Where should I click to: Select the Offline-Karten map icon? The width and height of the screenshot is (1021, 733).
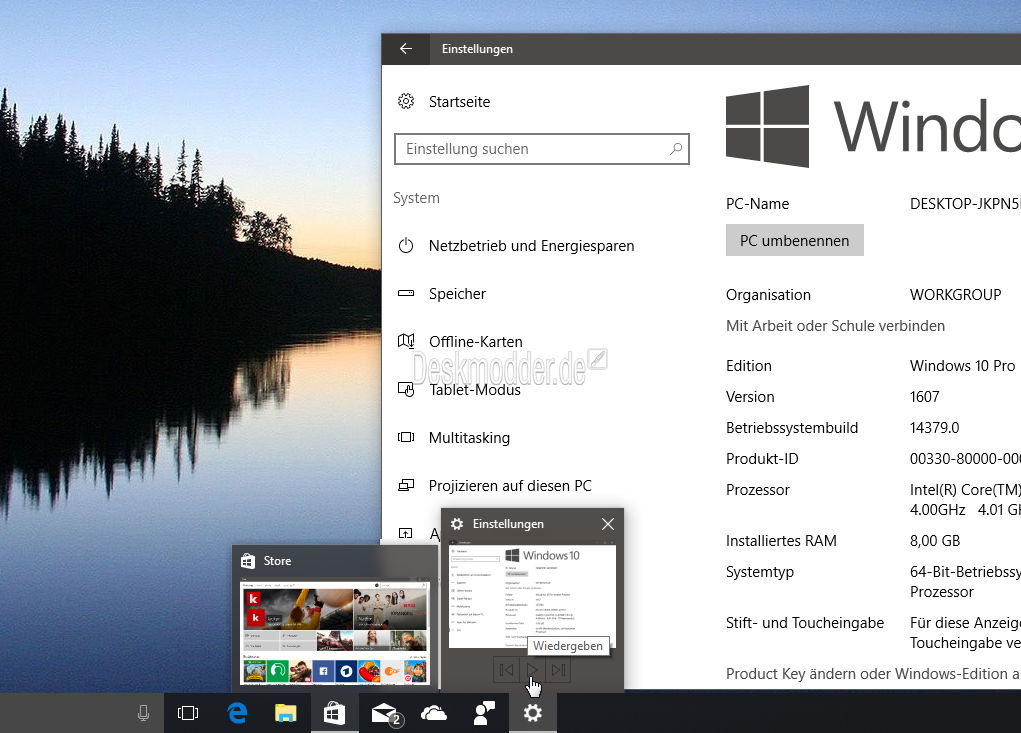(x=406, y=341)
